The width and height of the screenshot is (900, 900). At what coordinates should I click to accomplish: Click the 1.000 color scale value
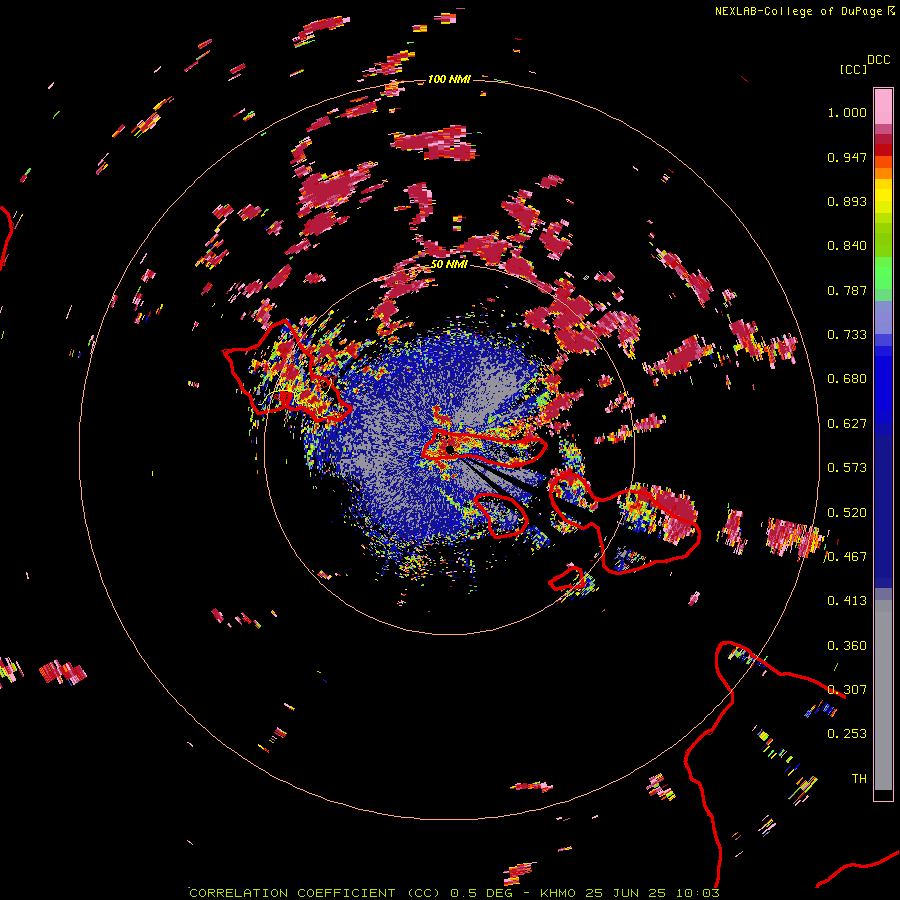[x=847, y=112]
